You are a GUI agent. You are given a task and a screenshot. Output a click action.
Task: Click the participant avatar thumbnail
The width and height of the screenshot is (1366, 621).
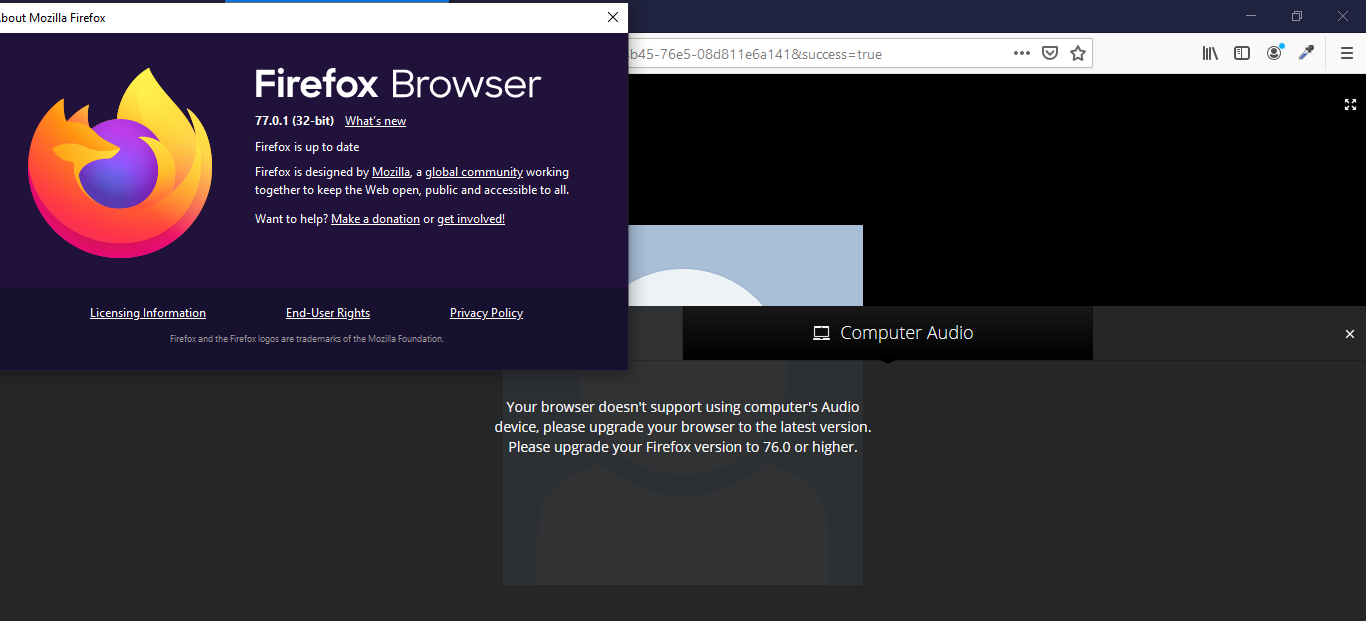tap(683, 405)
